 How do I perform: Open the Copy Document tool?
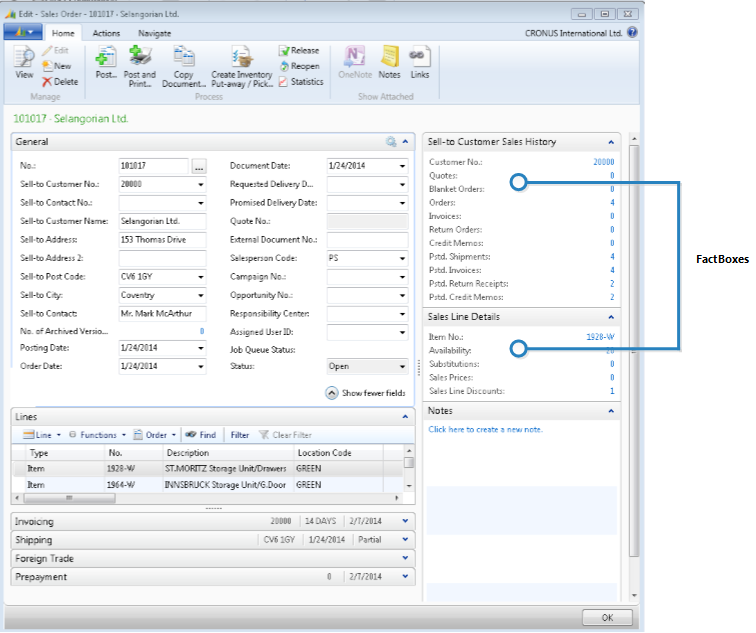click(x=183, y=59)
